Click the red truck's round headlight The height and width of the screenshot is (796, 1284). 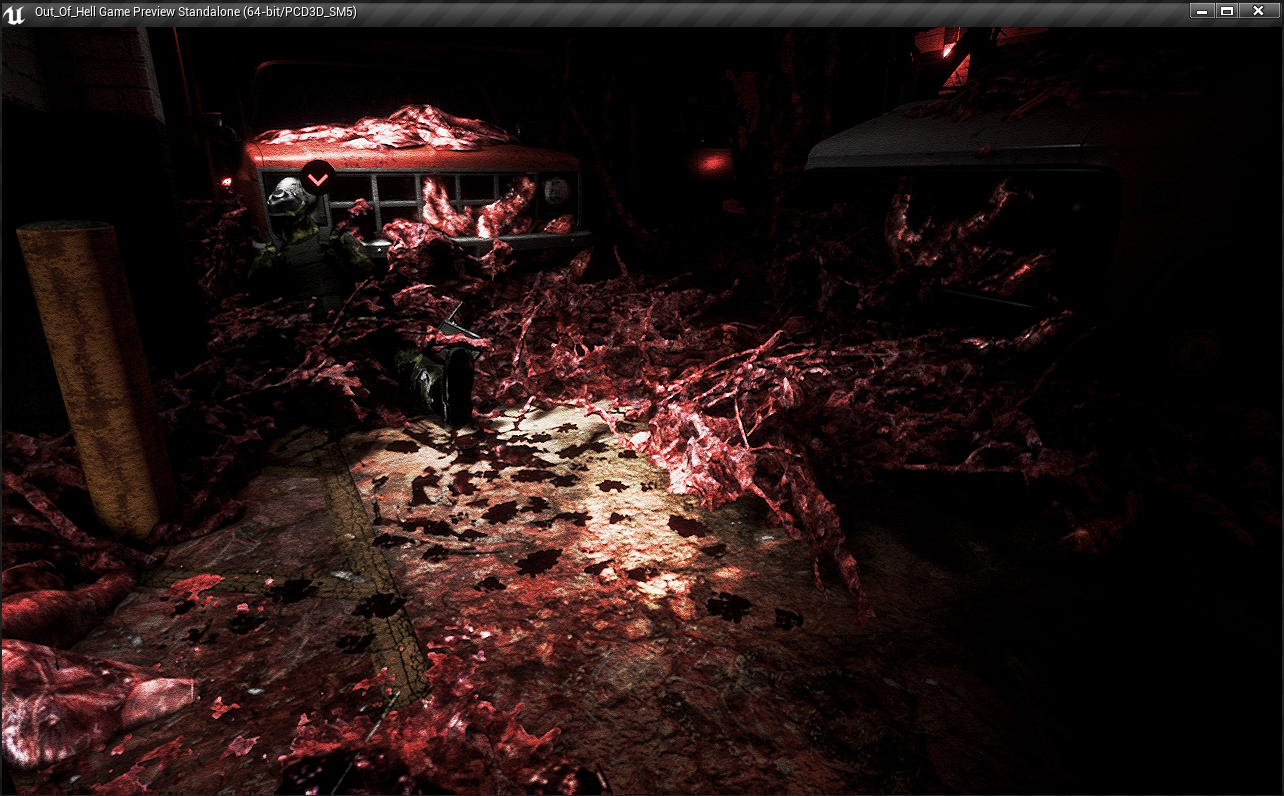[553, 191]
